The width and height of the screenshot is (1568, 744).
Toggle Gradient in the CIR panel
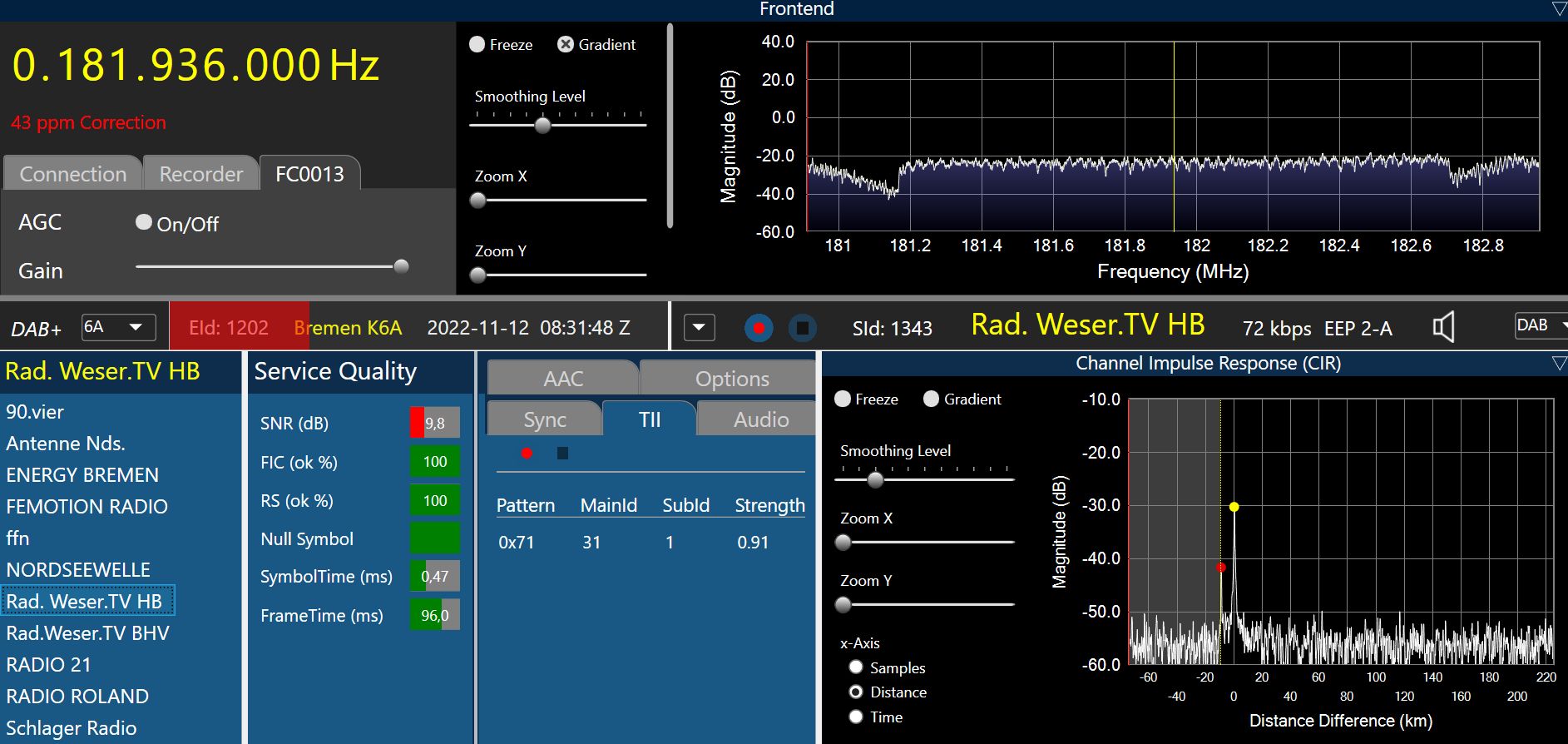(x=931, y=399)
